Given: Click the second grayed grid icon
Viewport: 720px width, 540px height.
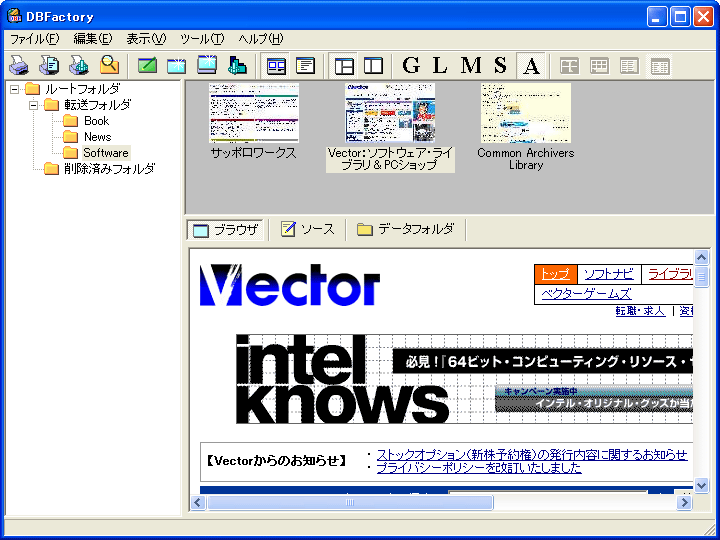Looking at the screenshot, I should tap(599, 66).
